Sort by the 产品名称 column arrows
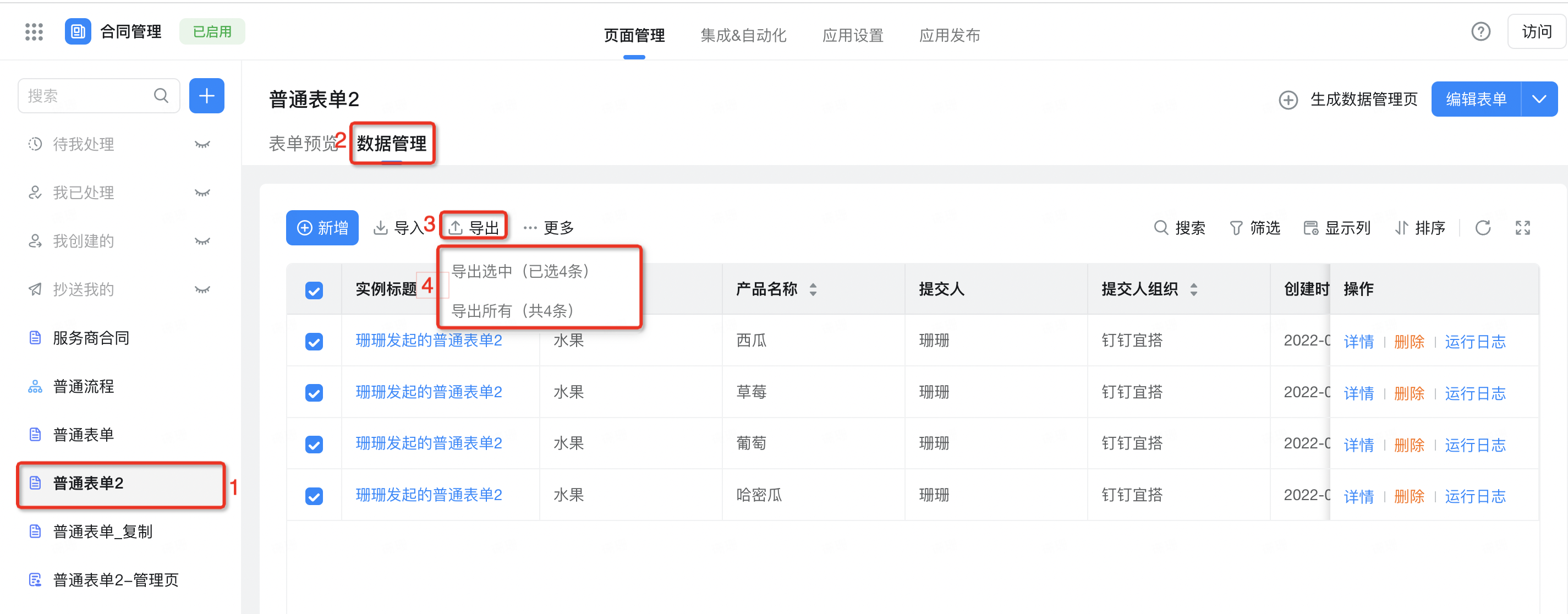This screenshot has width=1568, height=614. 813,289
